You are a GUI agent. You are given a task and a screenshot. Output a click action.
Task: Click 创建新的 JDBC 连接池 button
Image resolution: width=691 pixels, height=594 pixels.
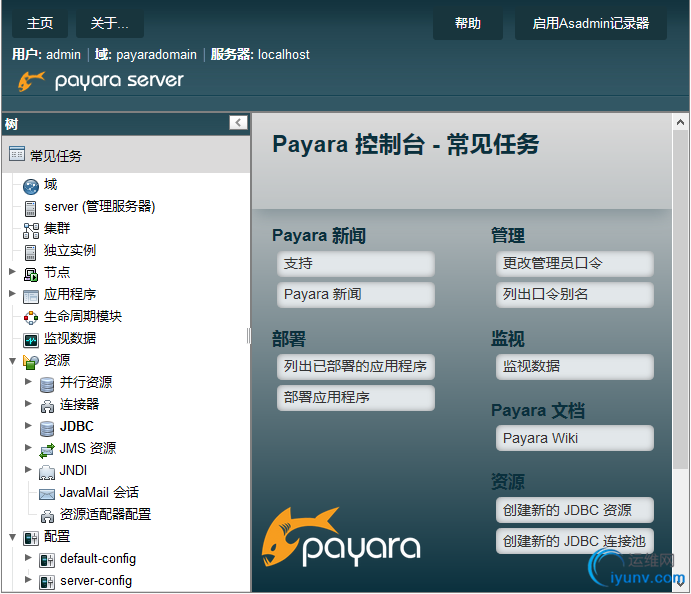click(575, 541)
